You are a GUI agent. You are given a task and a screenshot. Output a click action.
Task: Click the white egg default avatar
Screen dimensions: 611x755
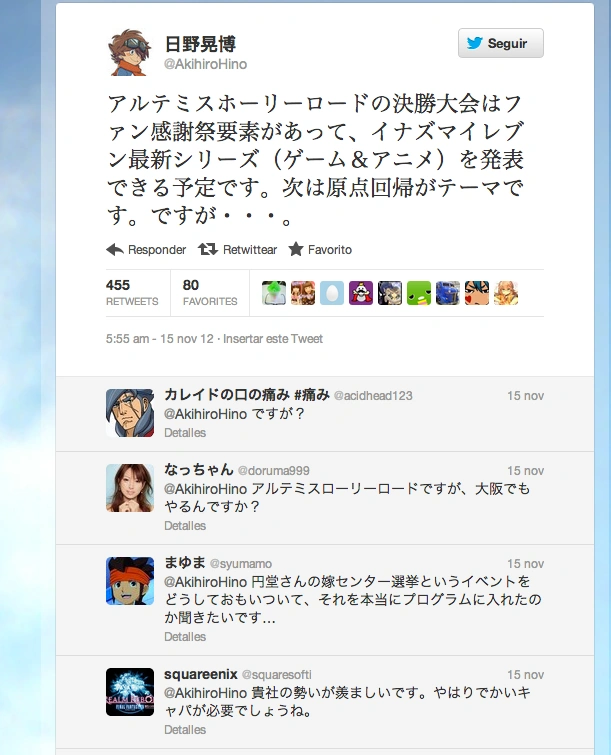click(332, 293)
